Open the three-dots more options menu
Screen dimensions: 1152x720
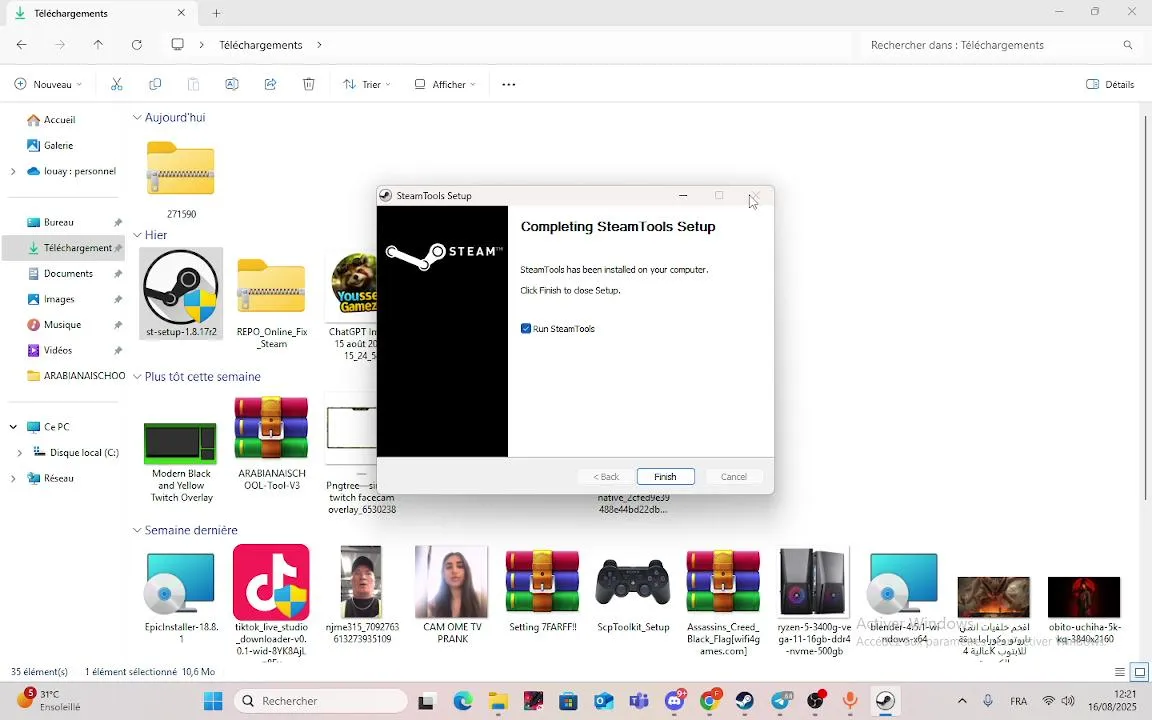pos(508,84)
